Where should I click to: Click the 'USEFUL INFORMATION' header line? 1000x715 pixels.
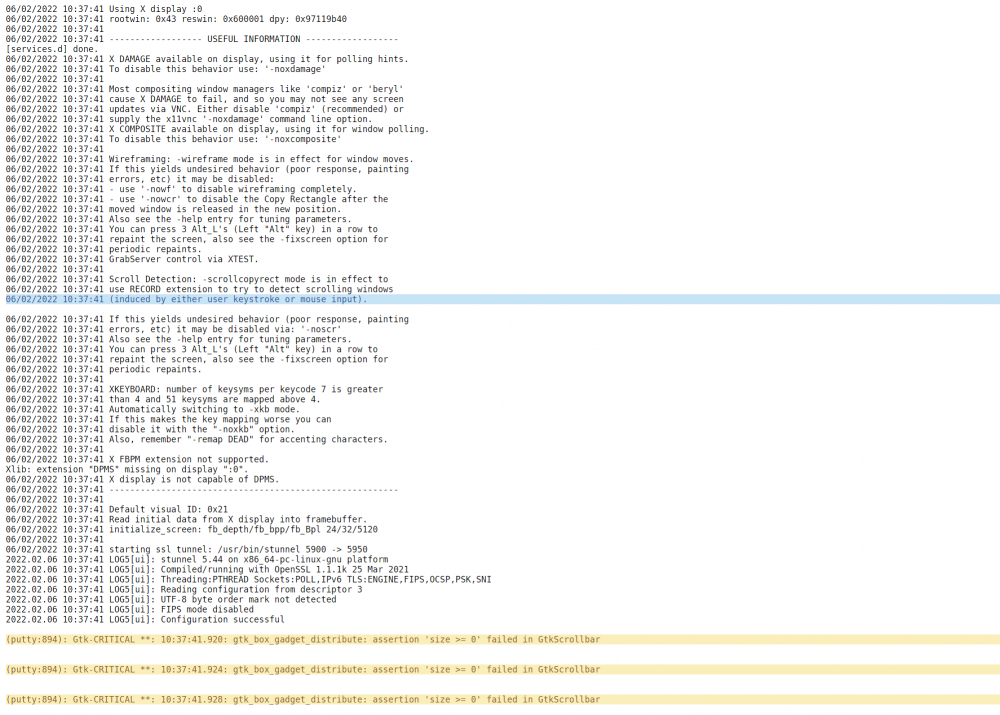(202, 39)
